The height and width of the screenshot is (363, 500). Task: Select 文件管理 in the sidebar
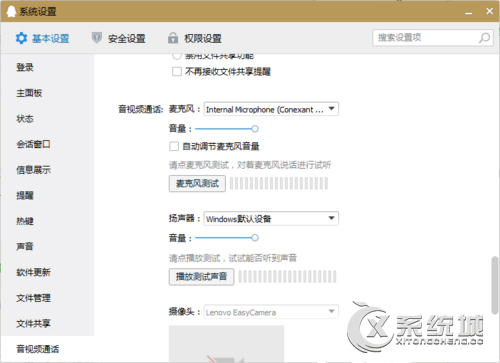point(33,298)
